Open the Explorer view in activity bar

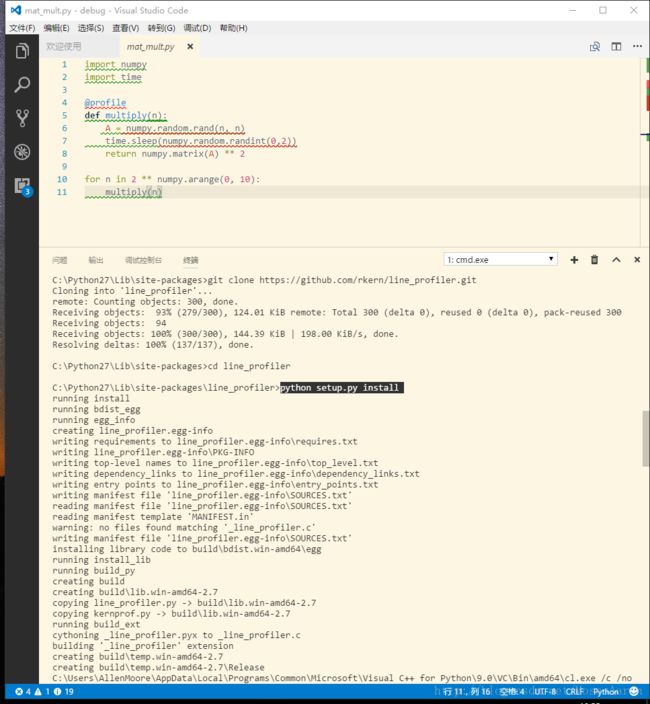[x=22, y=51]
